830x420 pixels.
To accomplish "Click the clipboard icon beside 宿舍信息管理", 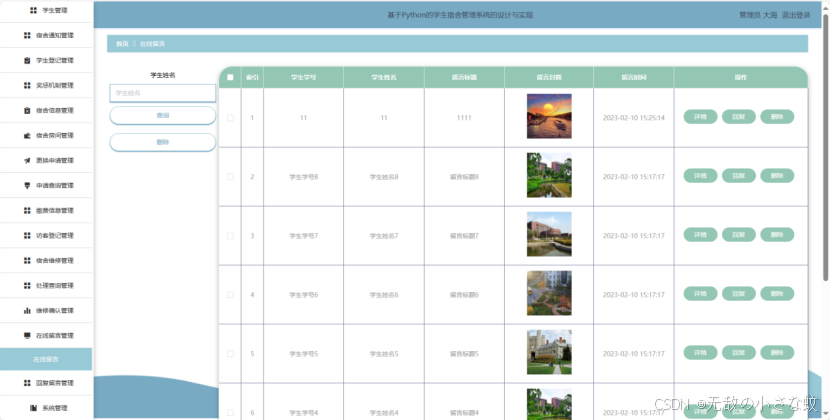I will [27, 110].
